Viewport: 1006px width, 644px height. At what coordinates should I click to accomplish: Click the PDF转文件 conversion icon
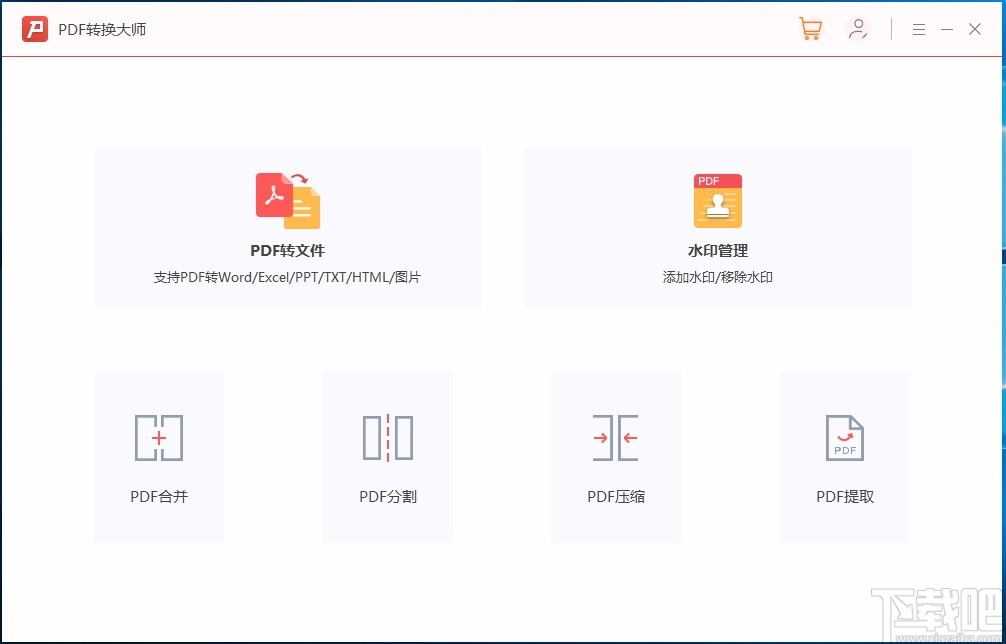[288, 201]
